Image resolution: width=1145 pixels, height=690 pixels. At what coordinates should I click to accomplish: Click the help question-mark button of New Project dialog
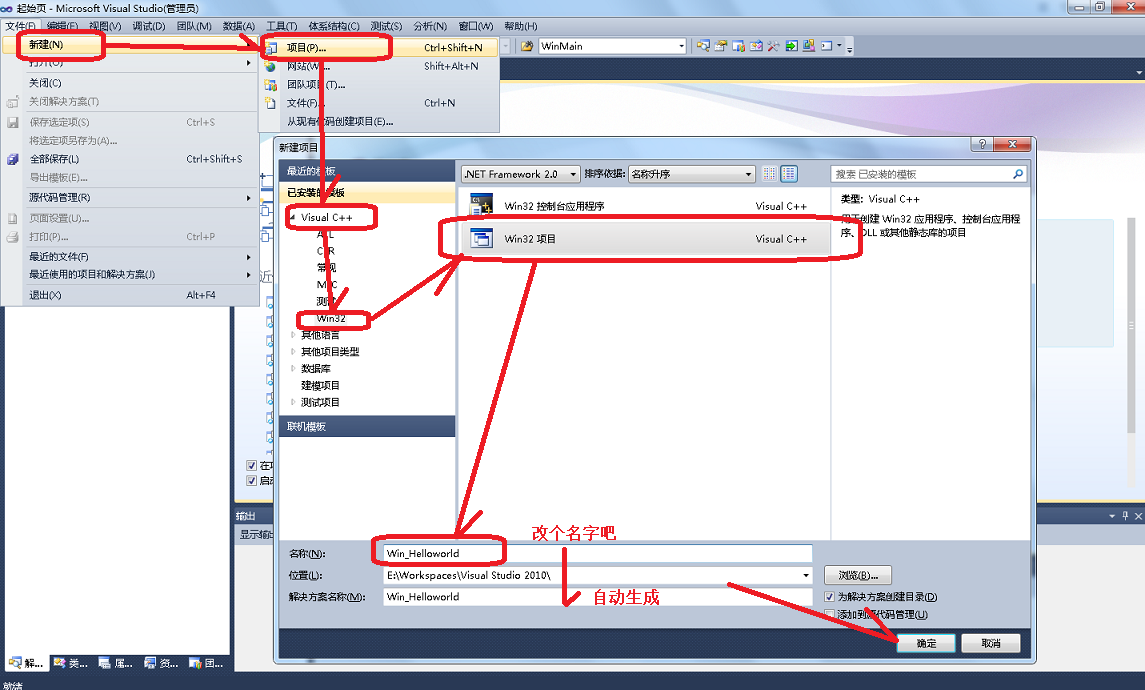(982, 145)
